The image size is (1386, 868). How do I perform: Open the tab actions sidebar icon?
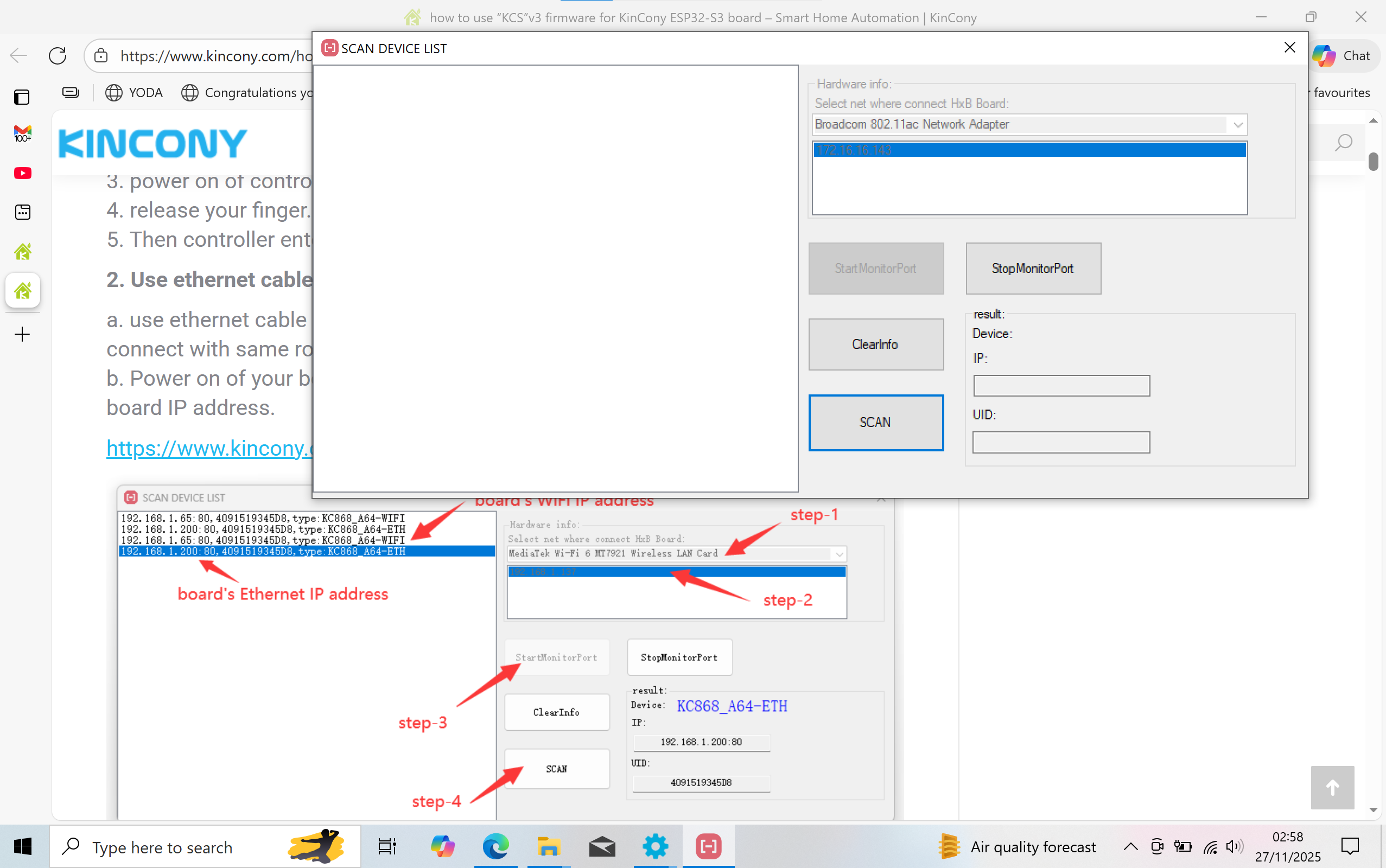click(22, 97)
